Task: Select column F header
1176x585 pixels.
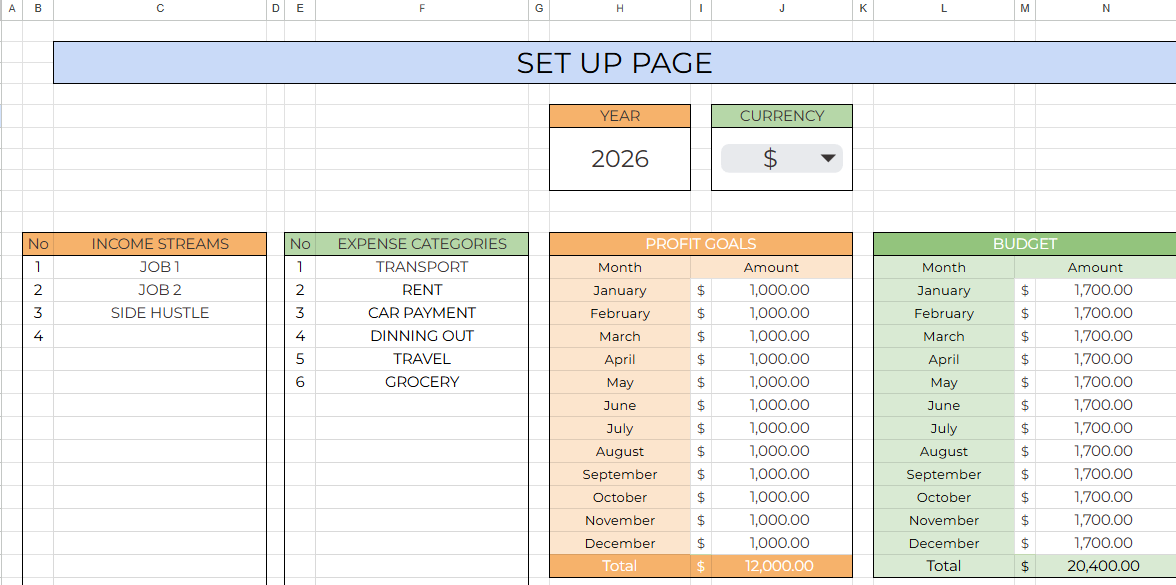Action: [422, 9]
